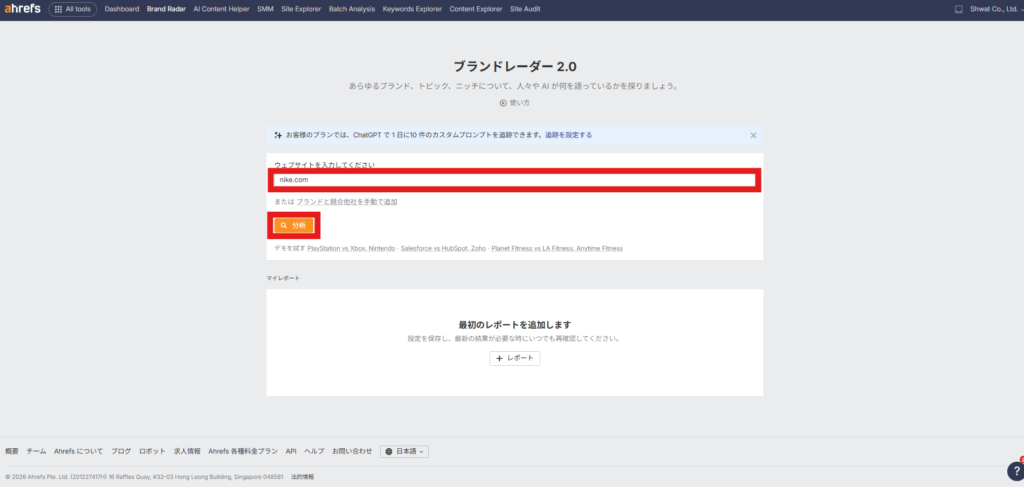Open 日本語 language dropdown
The image size is (1024, 487).
pyautogui.click(x=404, y=451)
